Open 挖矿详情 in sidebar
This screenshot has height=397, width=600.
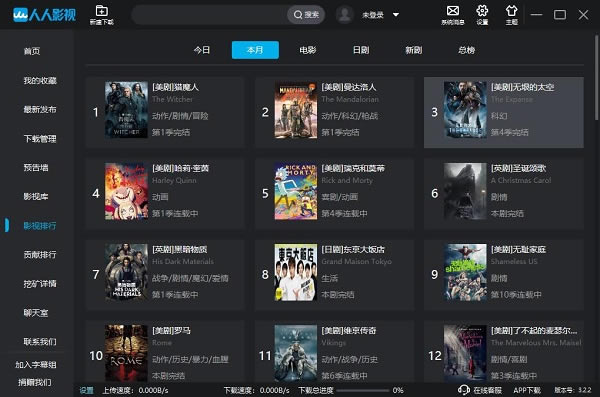(40, 283)
